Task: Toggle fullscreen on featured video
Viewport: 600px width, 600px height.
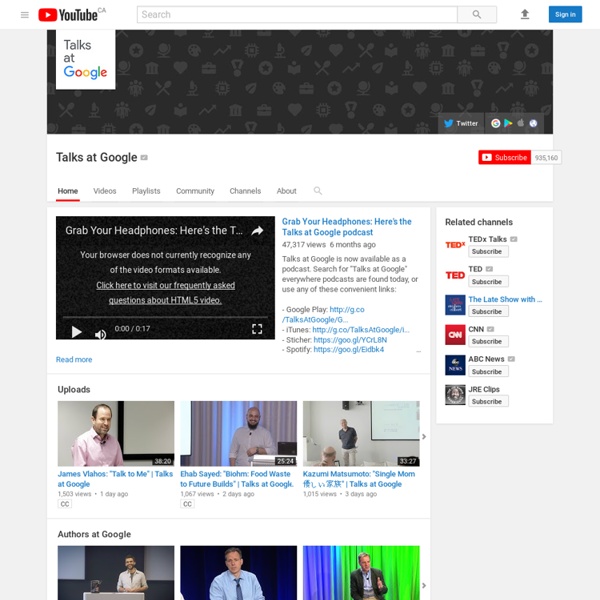Action: 257,329
